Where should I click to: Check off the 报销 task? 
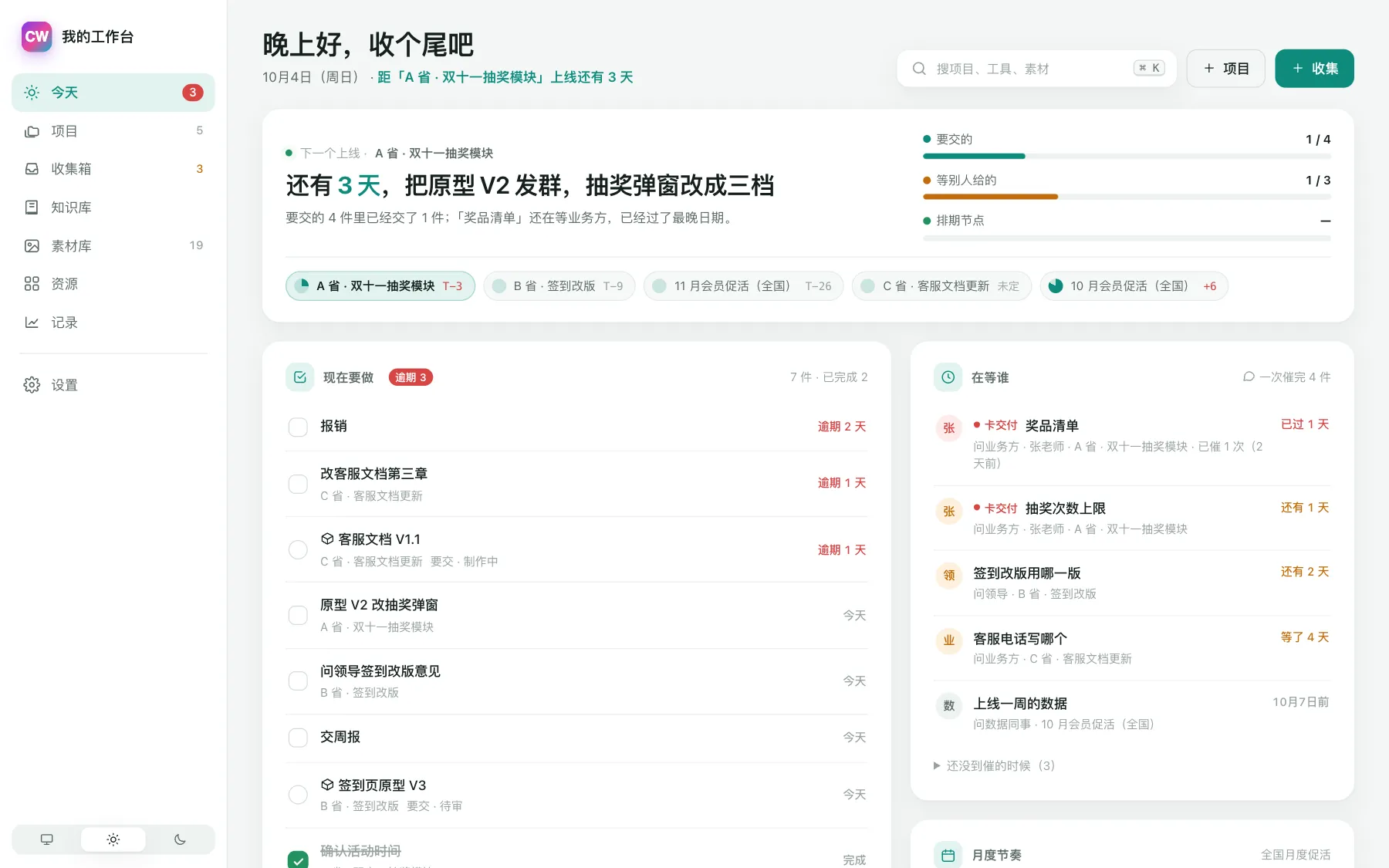(x=298, y=427)
